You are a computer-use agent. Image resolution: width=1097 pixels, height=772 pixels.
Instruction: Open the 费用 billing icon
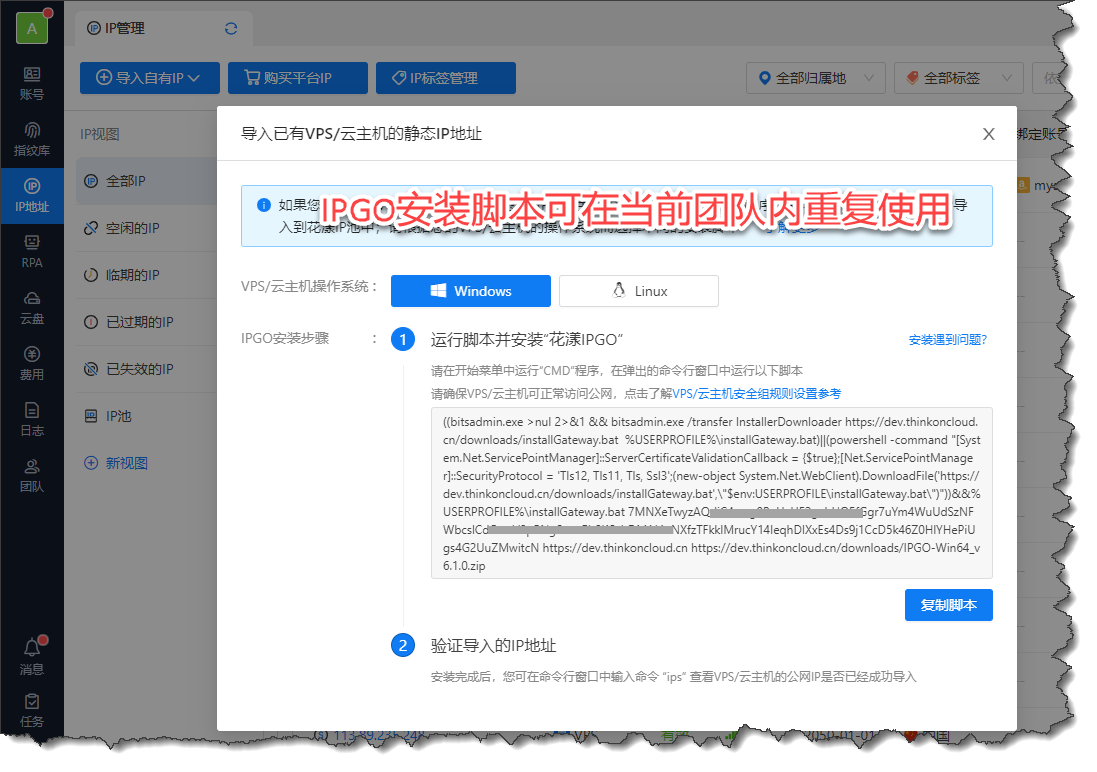[x=31, y=364]
